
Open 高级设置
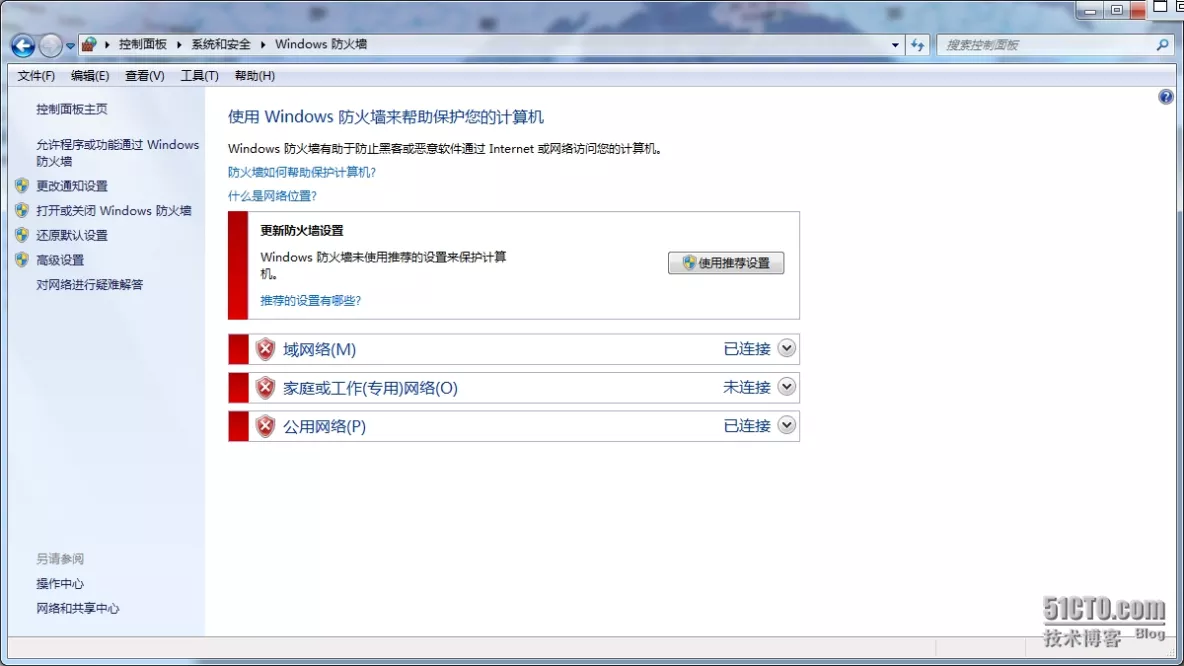click(x=60, y=261)
